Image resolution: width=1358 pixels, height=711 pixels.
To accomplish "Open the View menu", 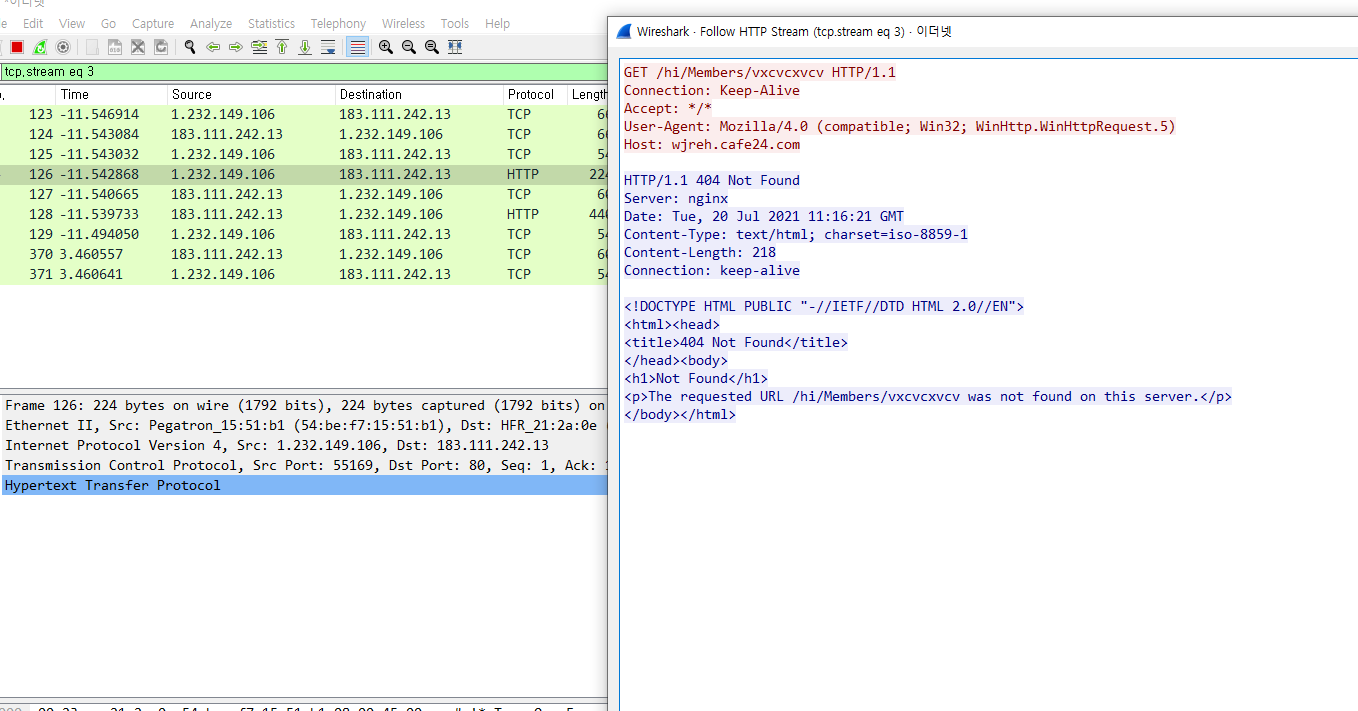I will (72, 23).
